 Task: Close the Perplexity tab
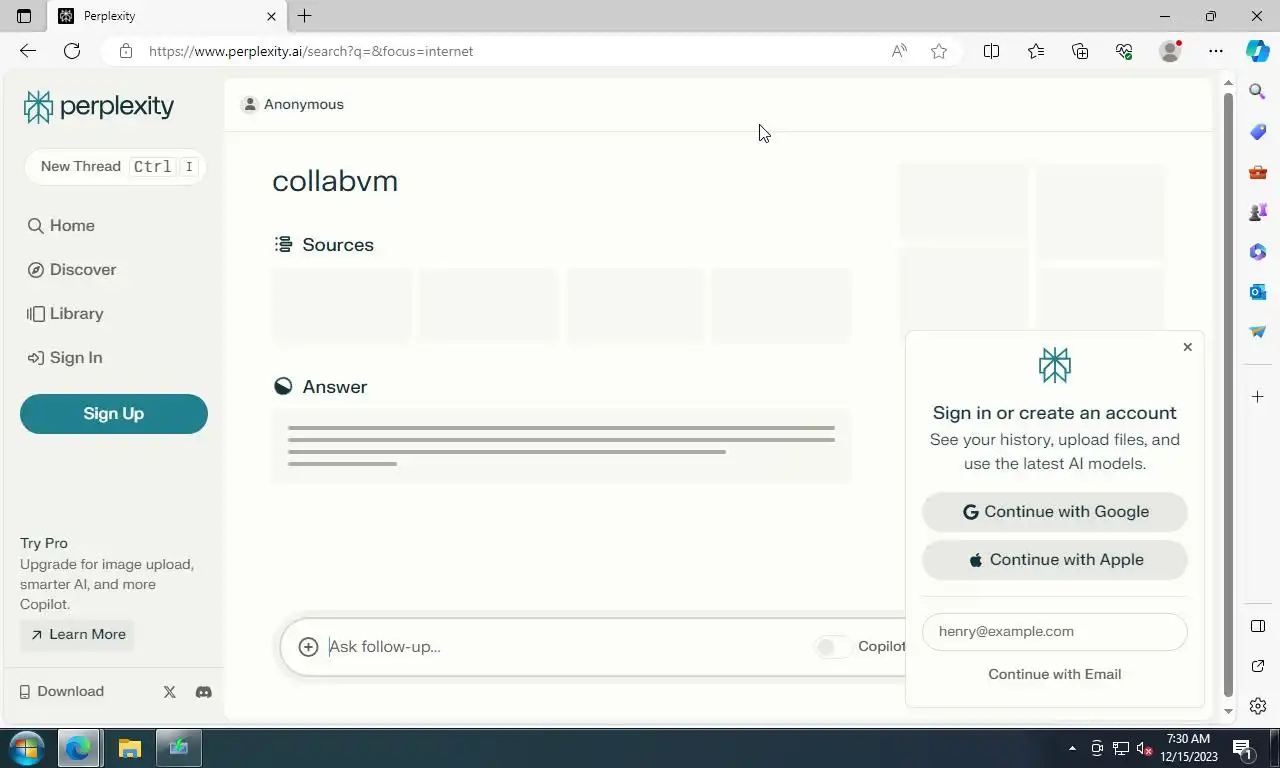pyautogui.click(x=271, y=16)
